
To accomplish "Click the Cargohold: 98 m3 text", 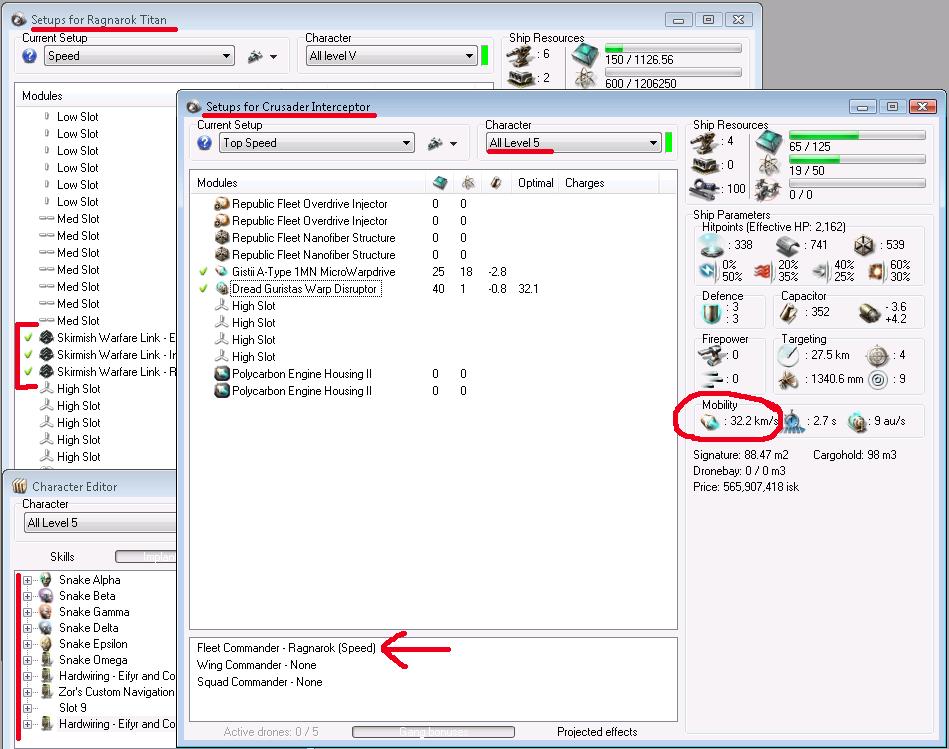I will coord(855,455).
